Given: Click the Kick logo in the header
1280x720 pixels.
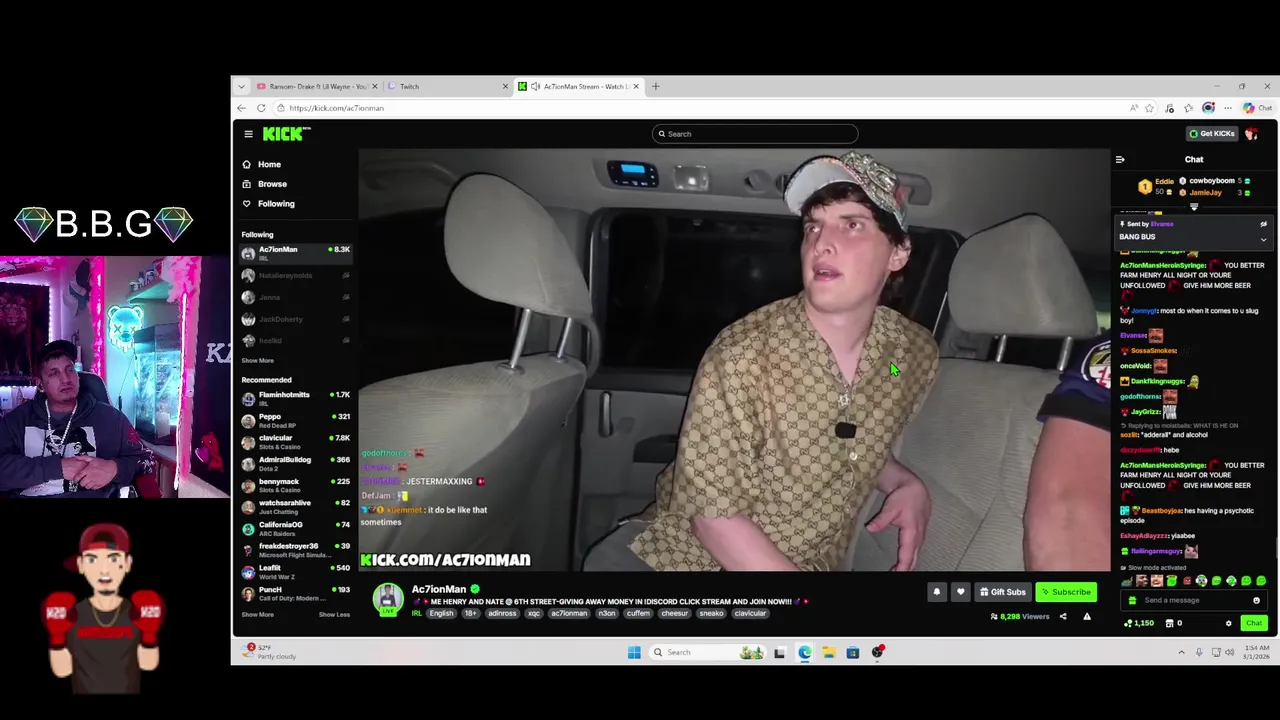Looking at the screenshot, I should pyautogui.click(x=286, y=134).
